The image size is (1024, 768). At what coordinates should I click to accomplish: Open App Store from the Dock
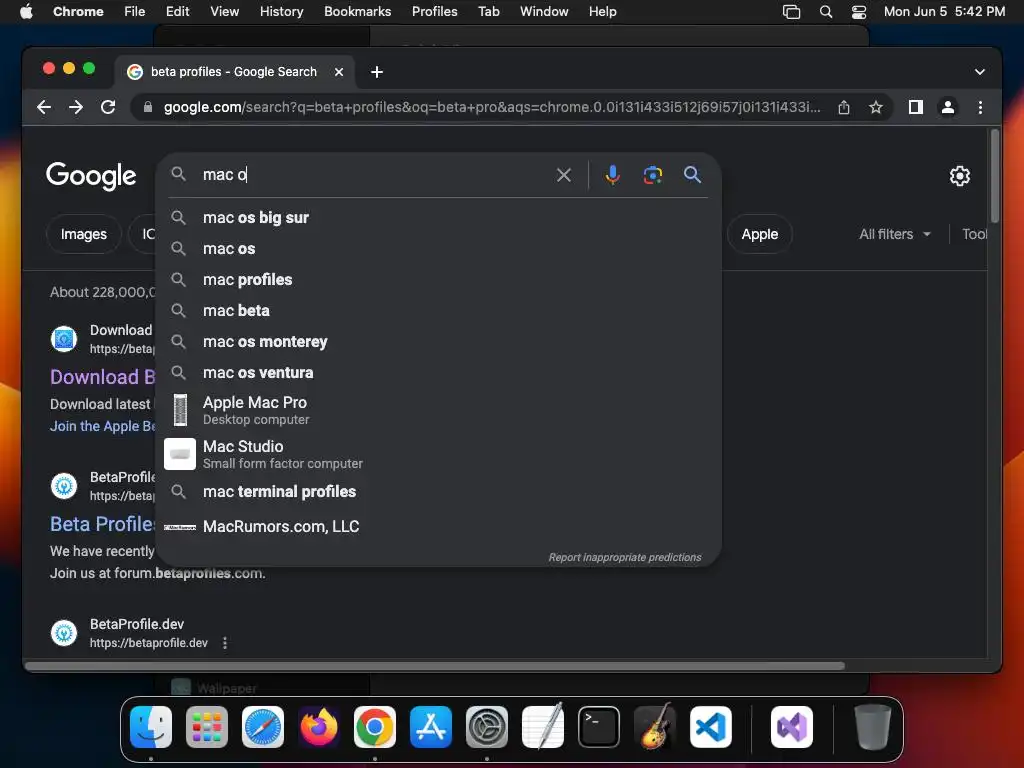431,727
